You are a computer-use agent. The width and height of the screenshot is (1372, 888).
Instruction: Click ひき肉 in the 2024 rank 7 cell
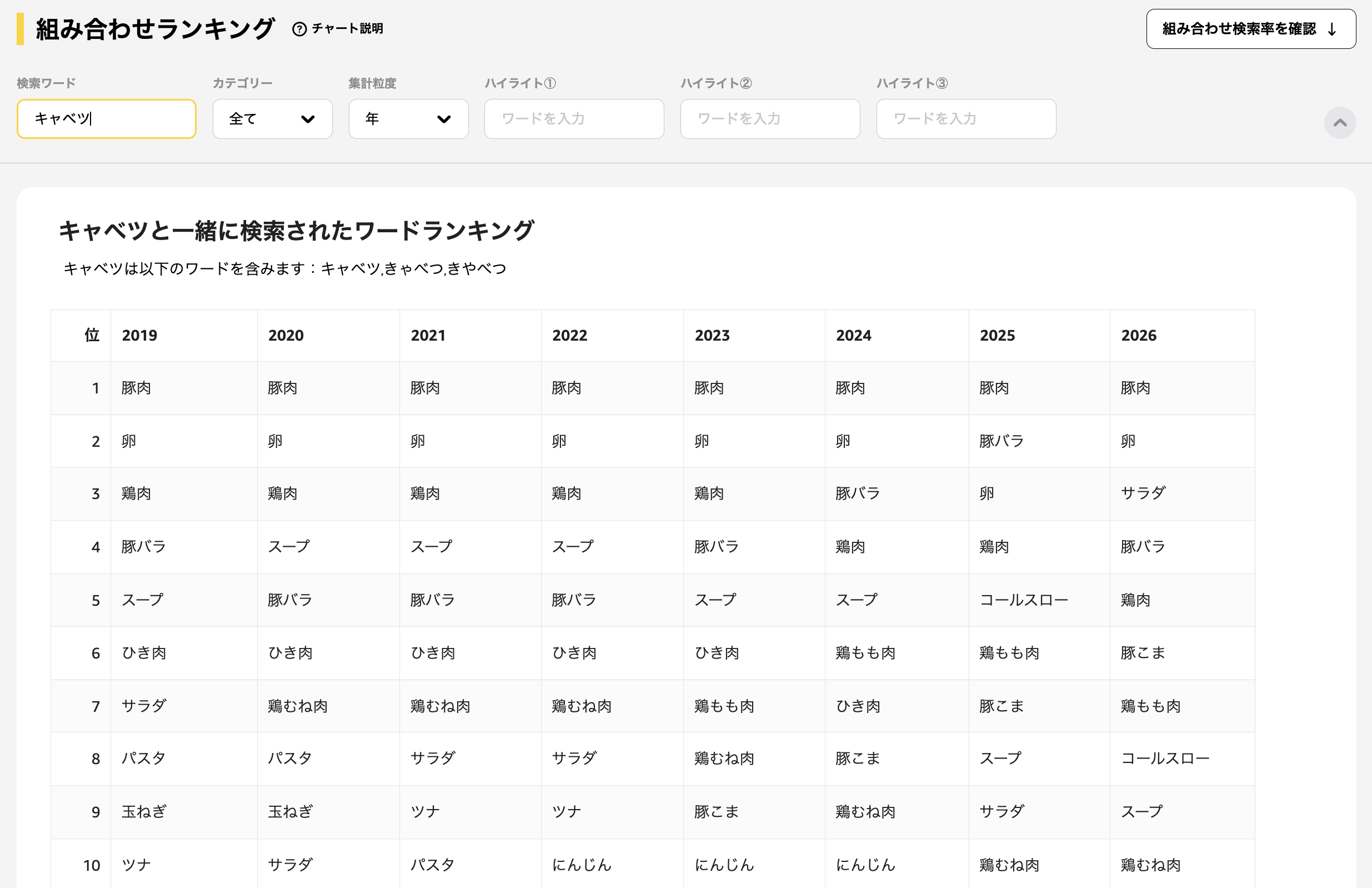point(858,706)
